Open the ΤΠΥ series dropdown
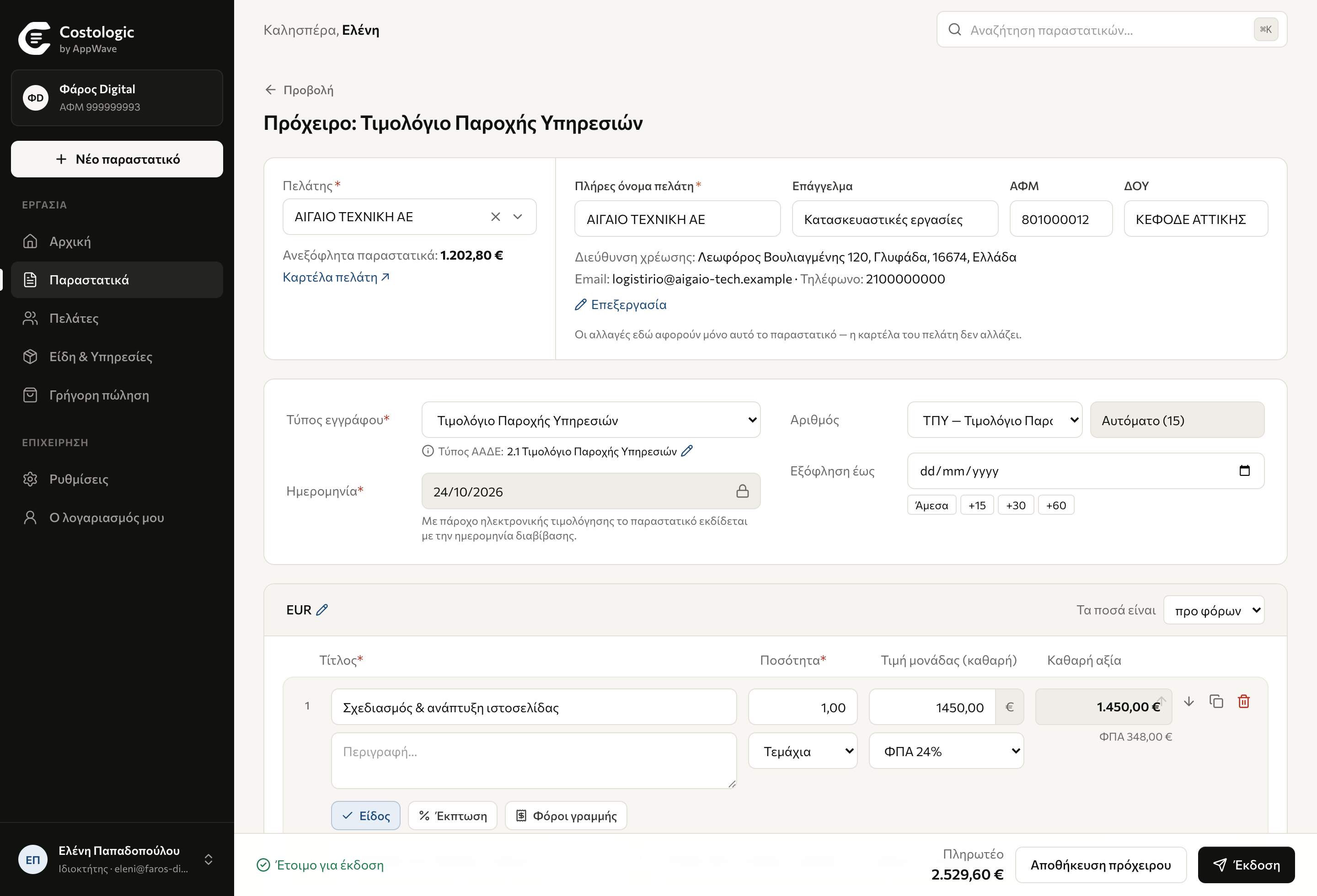The image size is (1317, 896). [x=995, y=420]
